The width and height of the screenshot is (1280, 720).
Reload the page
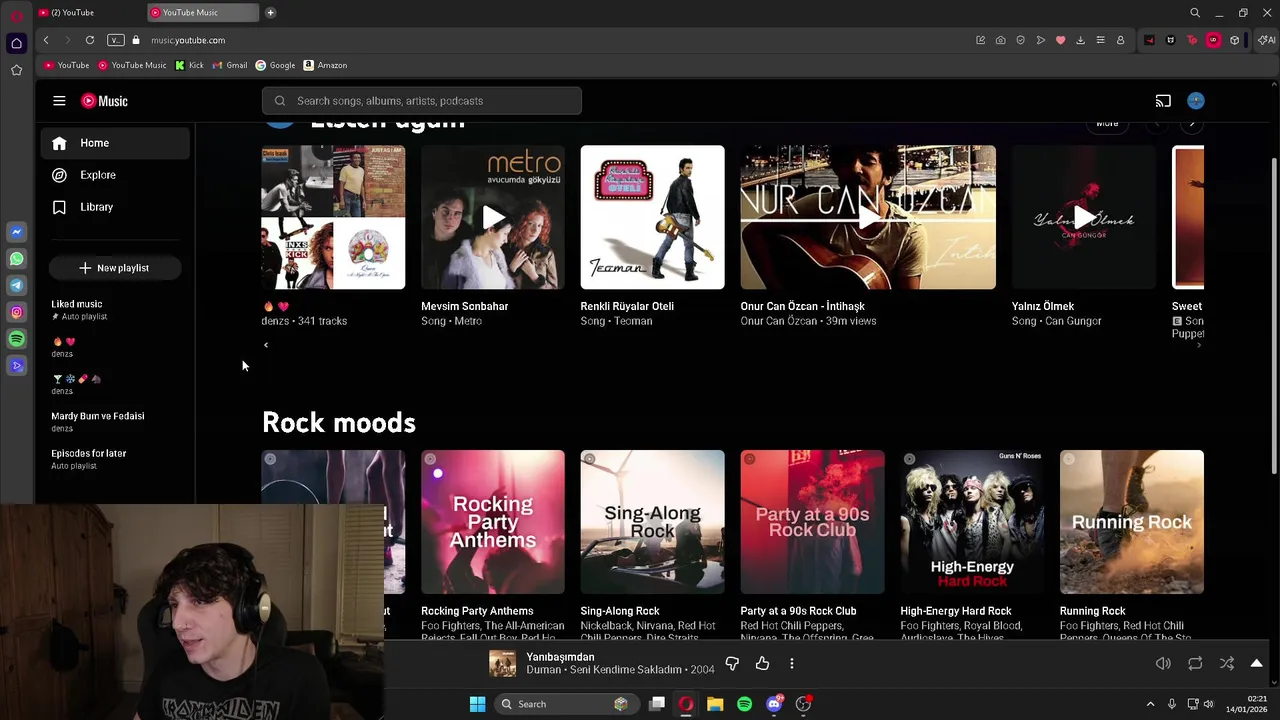click(90, 40)
